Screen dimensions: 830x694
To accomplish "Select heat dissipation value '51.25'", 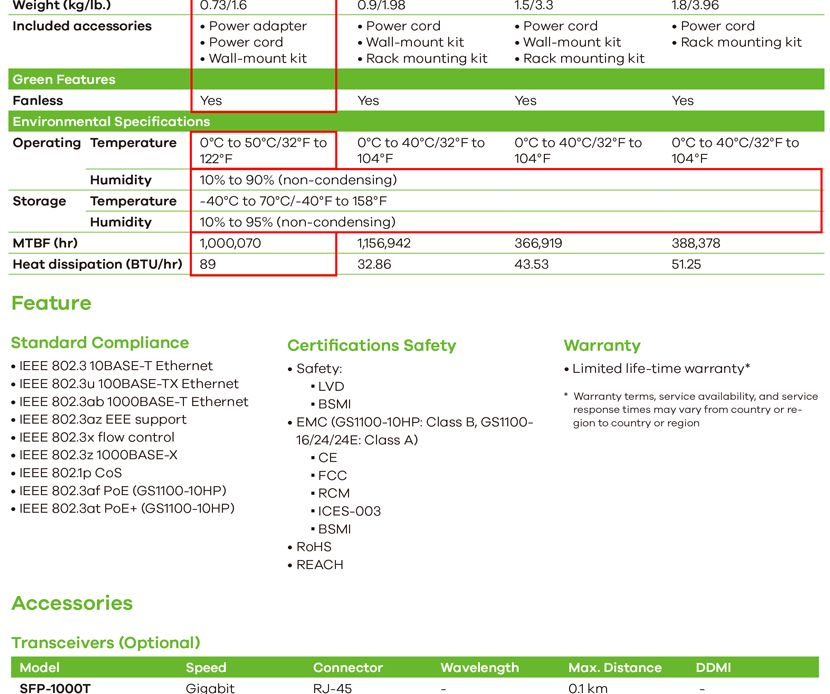I will [x=686, y=264].
